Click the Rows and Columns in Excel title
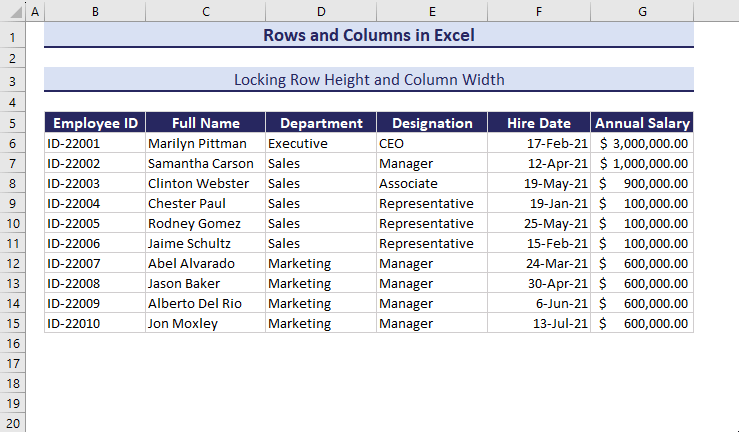Image resolution: width=739 pixels, height=432 pixels. point(368,35)
